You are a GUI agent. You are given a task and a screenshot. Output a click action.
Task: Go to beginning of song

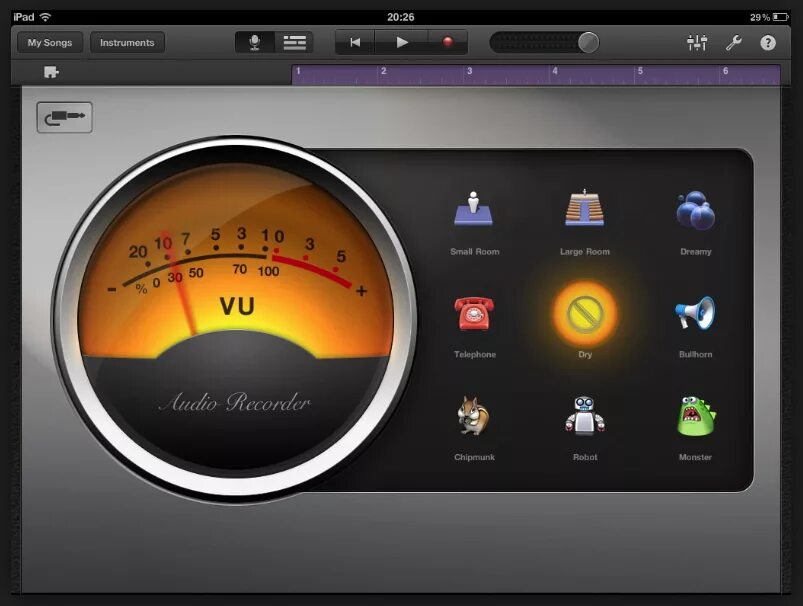click(x=355, y=43)
